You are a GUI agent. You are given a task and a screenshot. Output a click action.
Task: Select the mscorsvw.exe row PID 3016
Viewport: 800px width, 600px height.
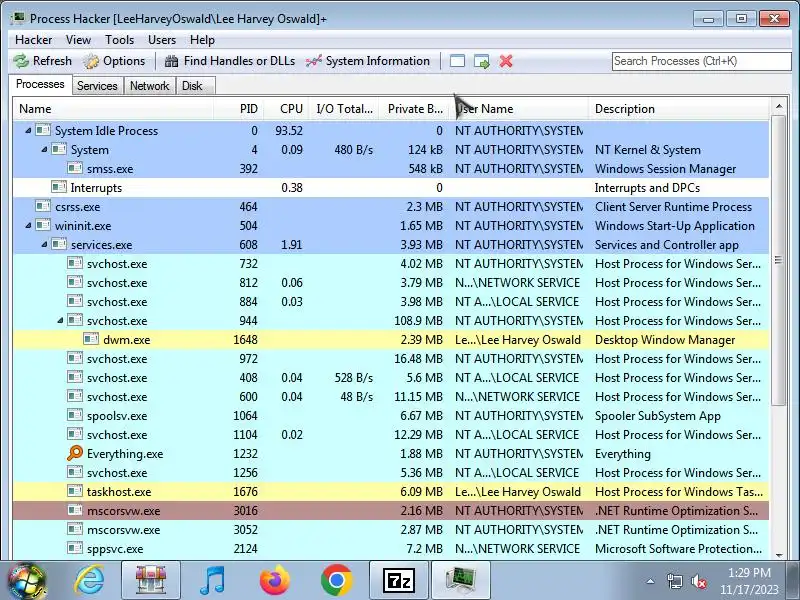tap(391, 510)
